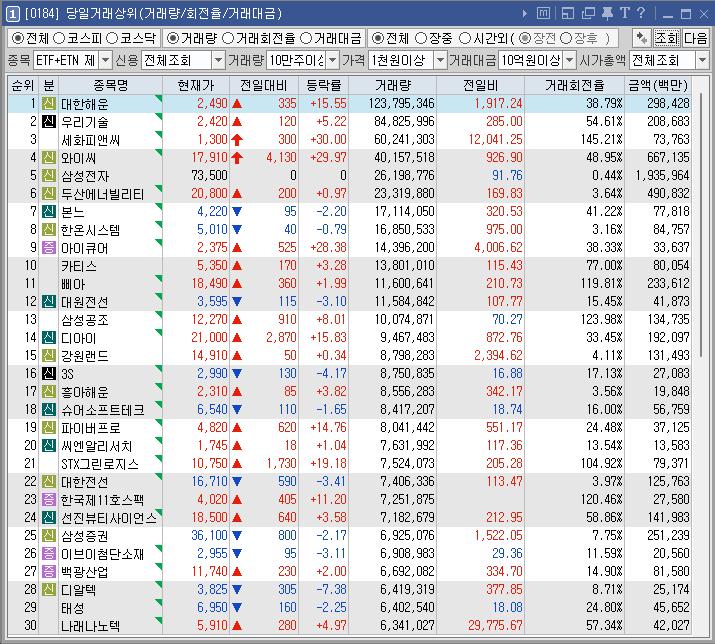The height and width of the screenshot is (644, 715).
Task: Click the 다음 next button
Action: (696, 38)
